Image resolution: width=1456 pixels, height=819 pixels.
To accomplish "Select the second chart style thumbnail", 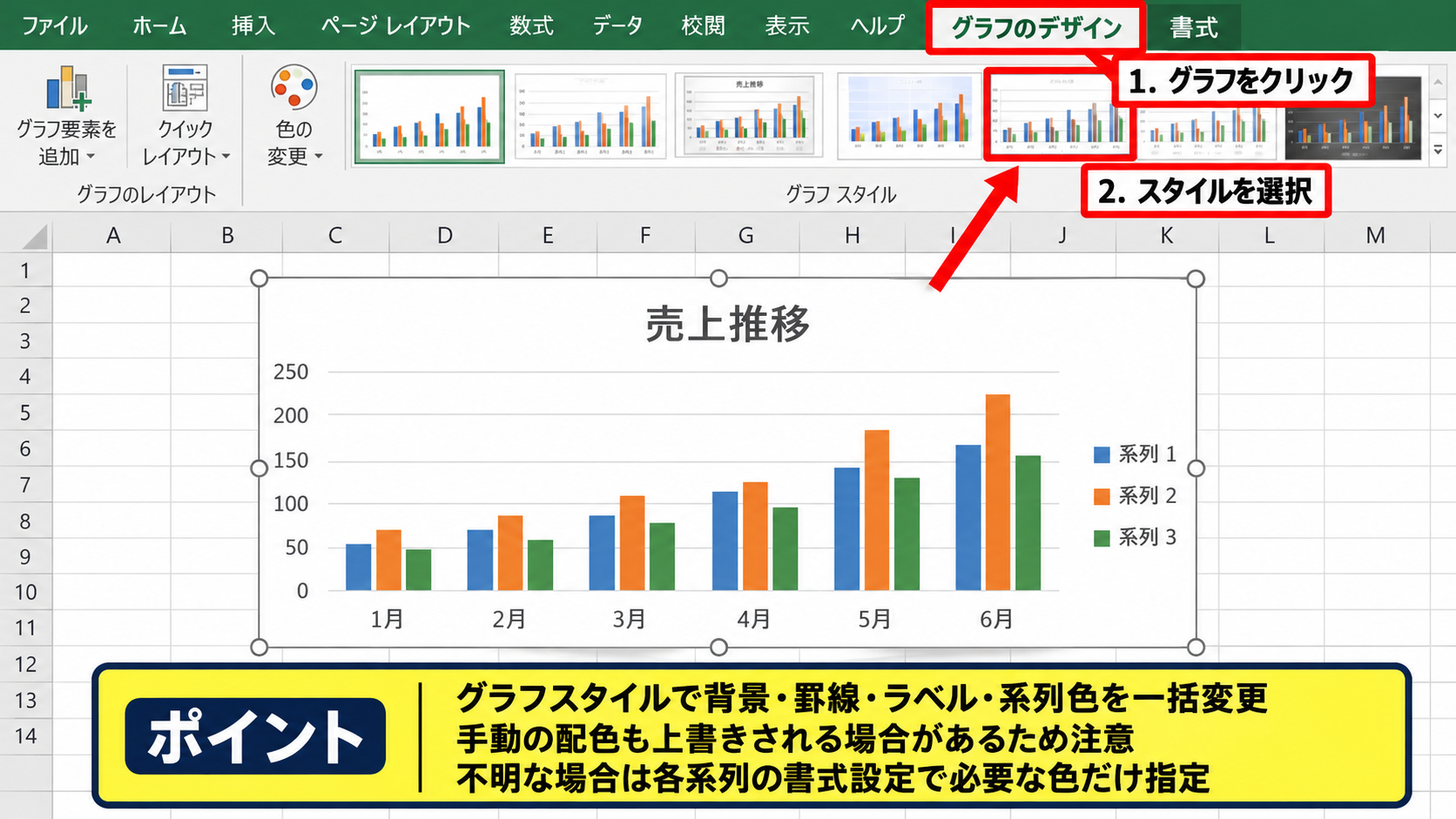I will pyautogui.click(x=590, y=117).
